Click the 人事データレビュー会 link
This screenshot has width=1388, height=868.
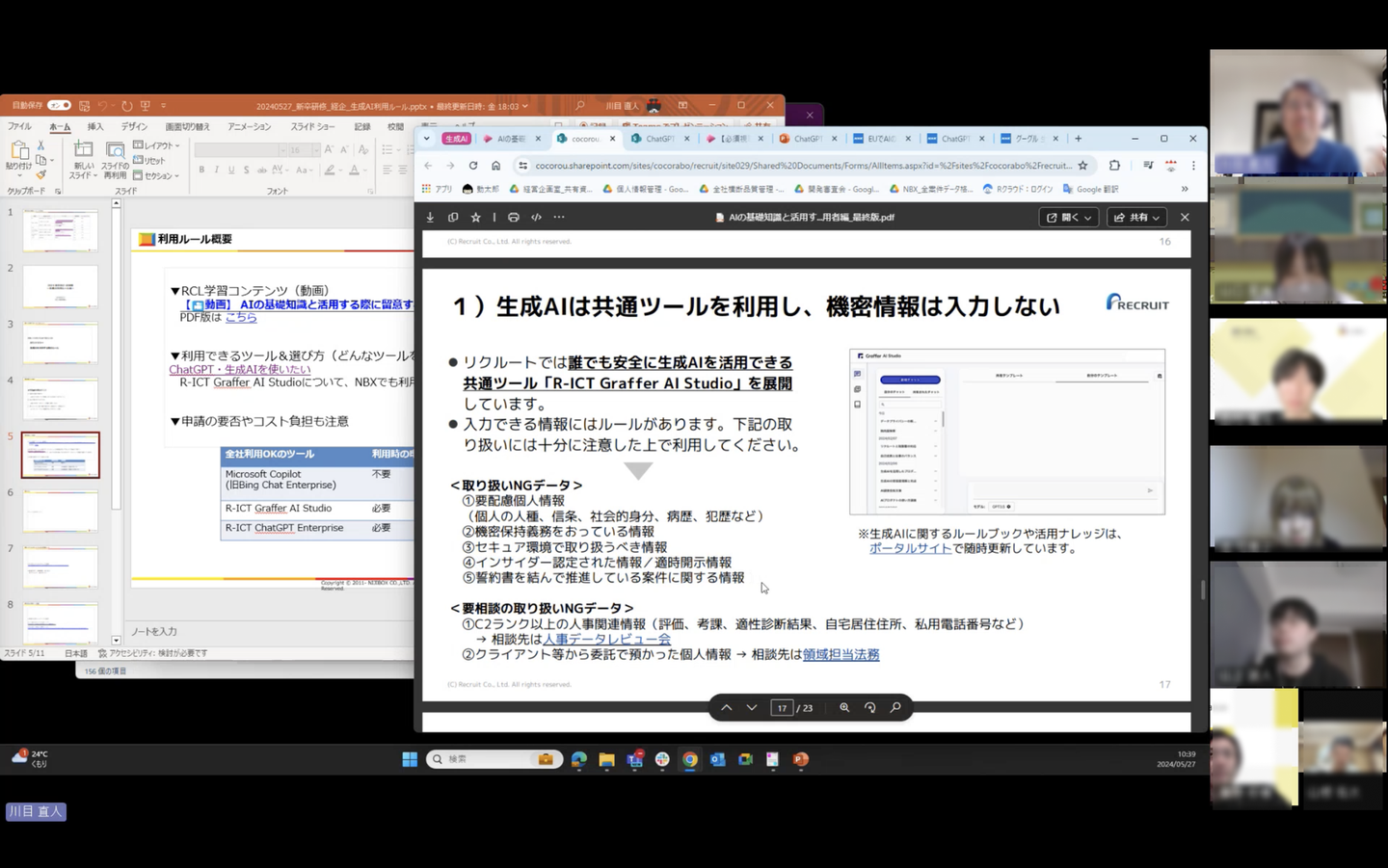click(x=606, y=639)
